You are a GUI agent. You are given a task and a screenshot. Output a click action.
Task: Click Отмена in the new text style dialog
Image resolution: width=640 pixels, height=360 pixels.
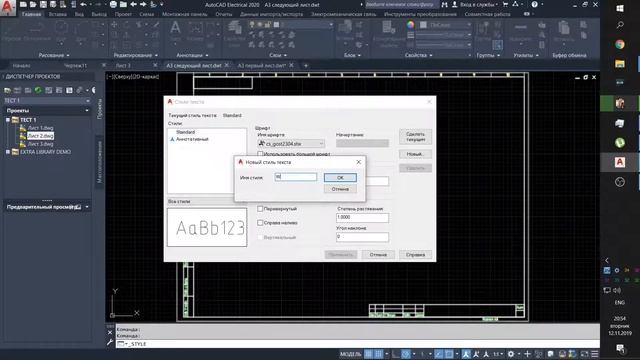[x=340, y=189]
